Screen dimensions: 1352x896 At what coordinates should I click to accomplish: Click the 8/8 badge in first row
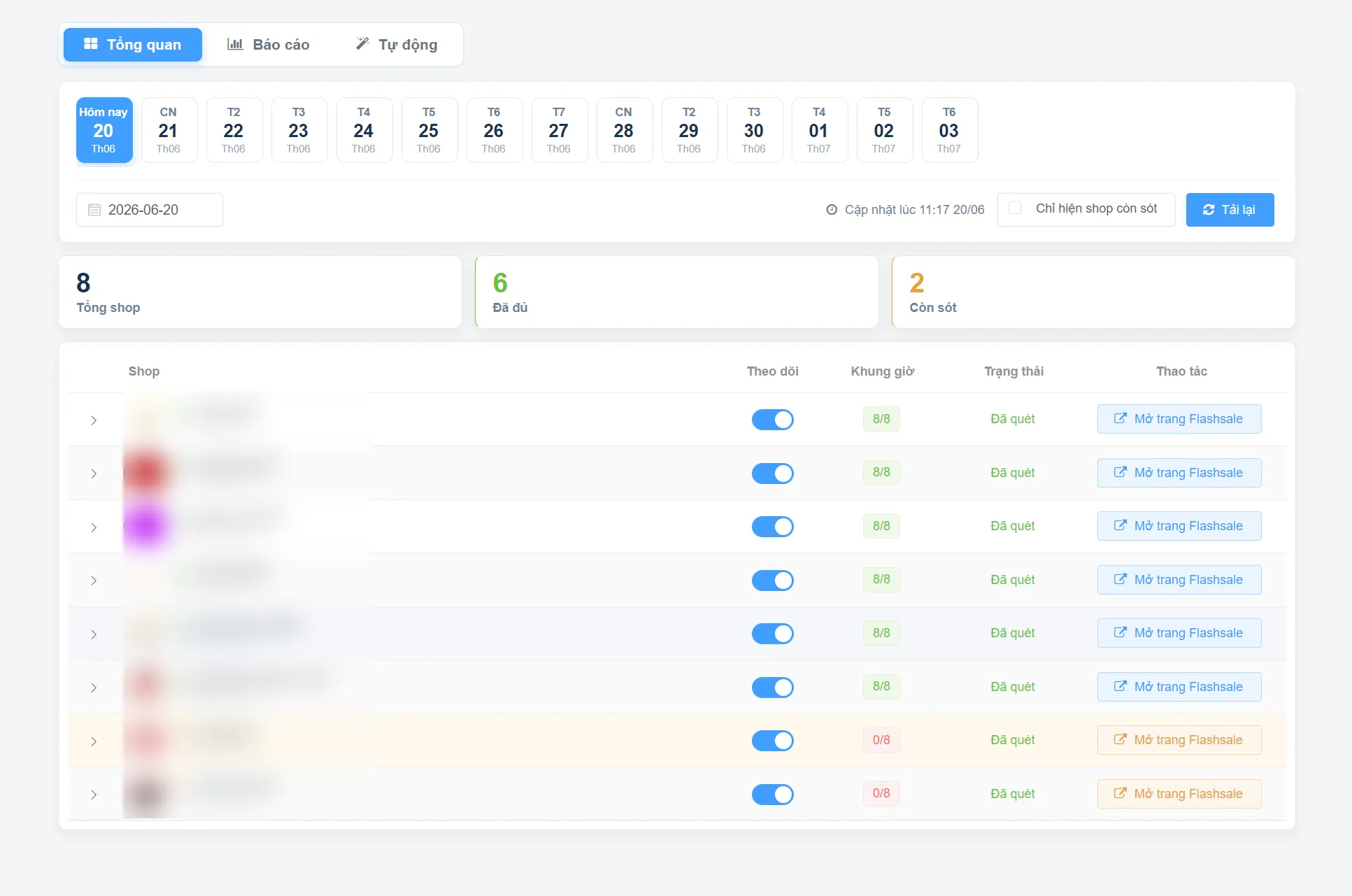click(x=881, y=419)
